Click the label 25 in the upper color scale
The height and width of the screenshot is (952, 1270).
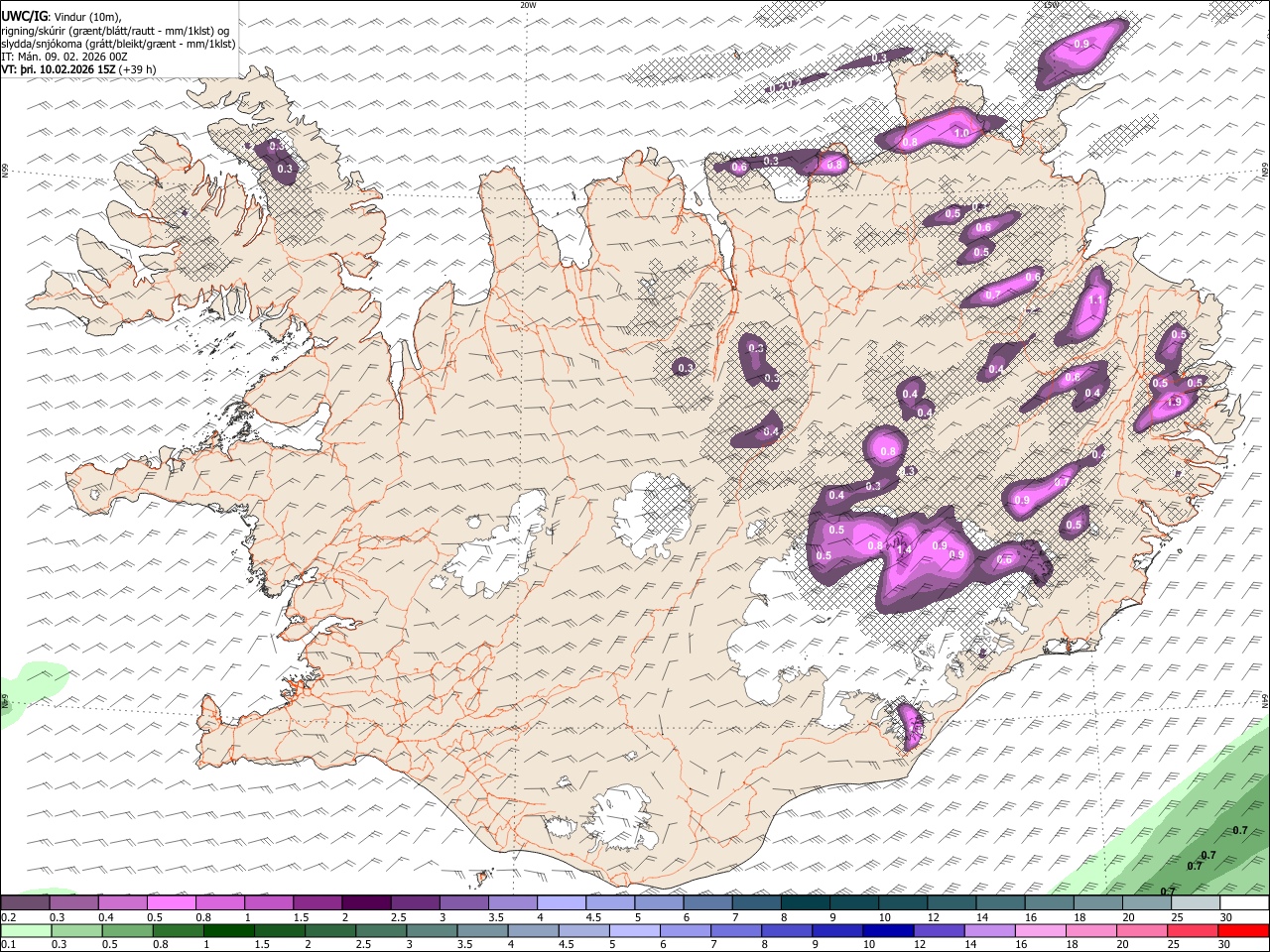point(1177,917)
